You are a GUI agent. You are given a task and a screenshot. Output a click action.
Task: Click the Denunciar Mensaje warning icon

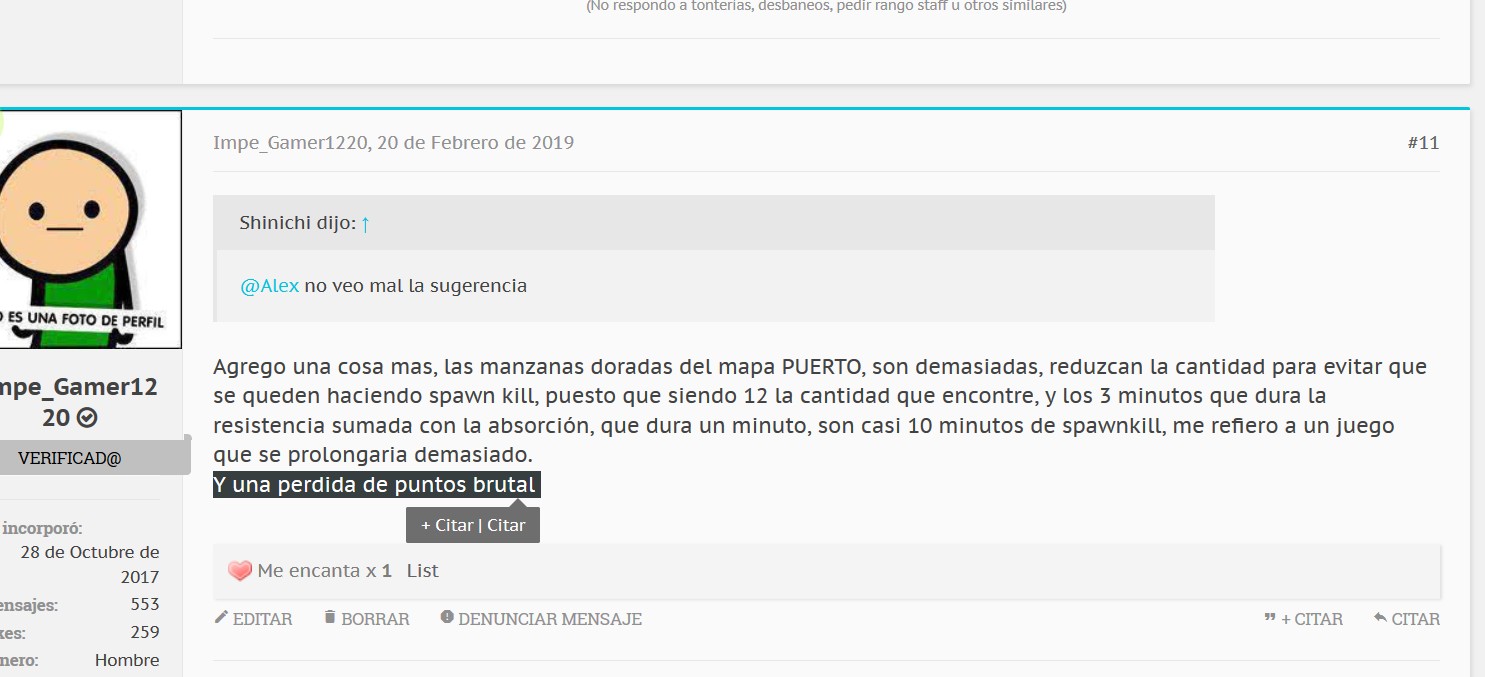pyautogui.click(x=447, y=618)
